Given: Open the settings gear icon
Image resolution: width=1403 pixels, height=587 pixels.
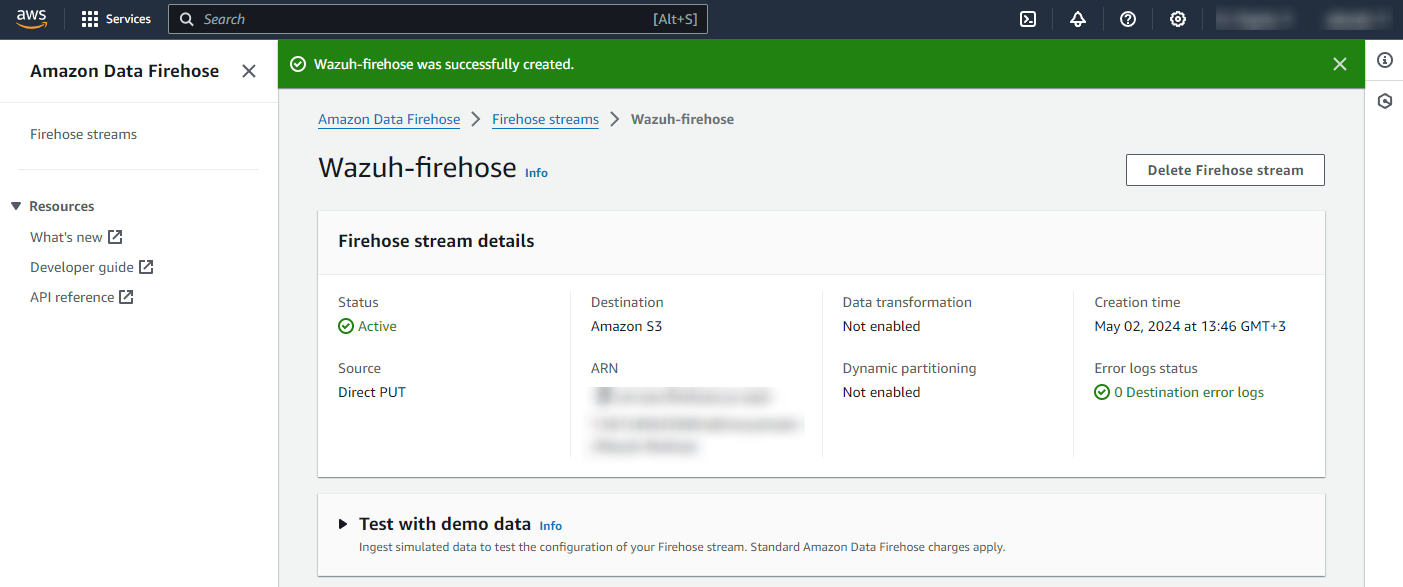Looking at the screenshot, I should [x=1178, y=19].
